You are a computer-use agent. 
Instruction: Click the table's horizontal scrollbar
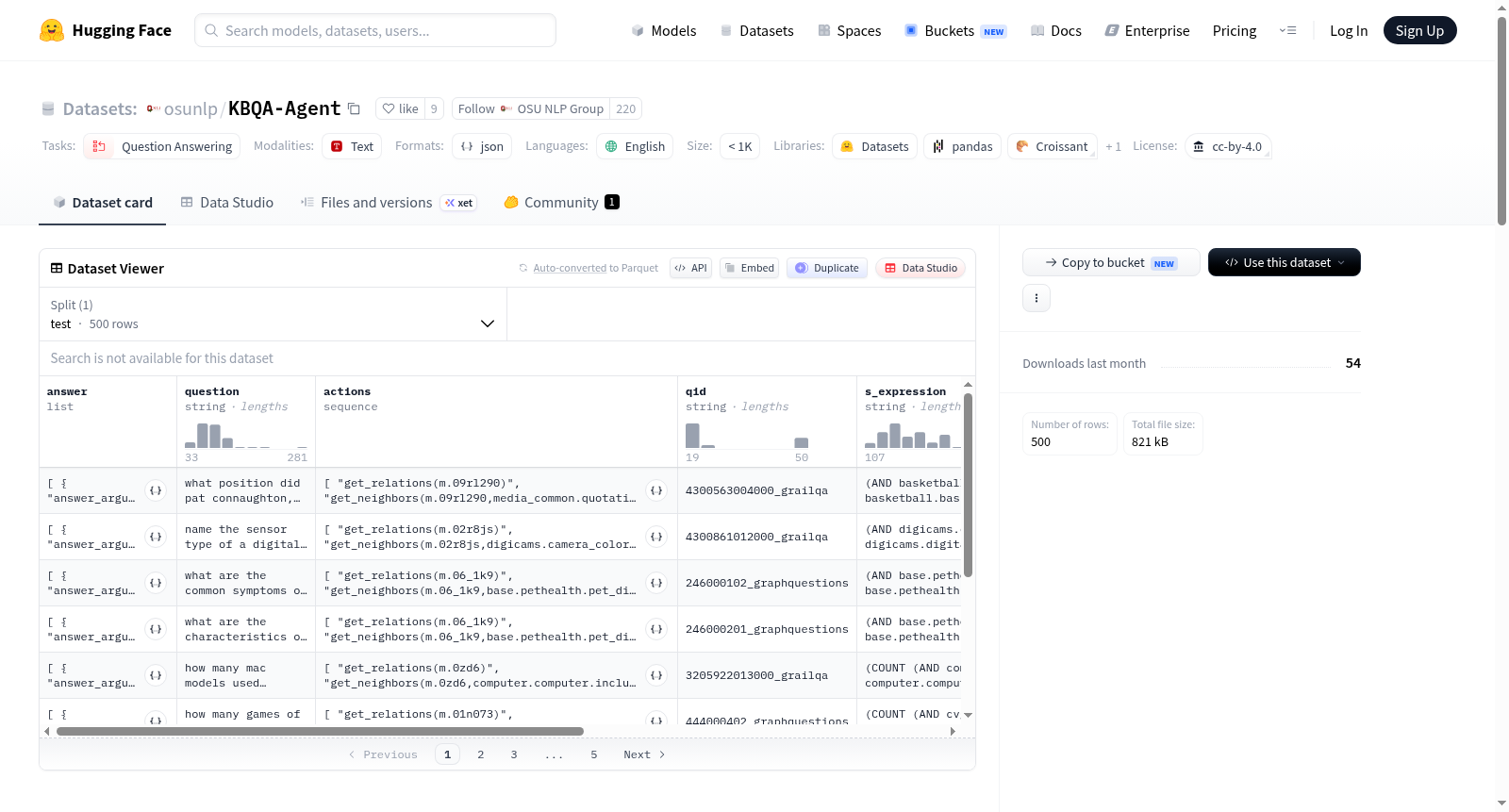click(x=320, y=731)
